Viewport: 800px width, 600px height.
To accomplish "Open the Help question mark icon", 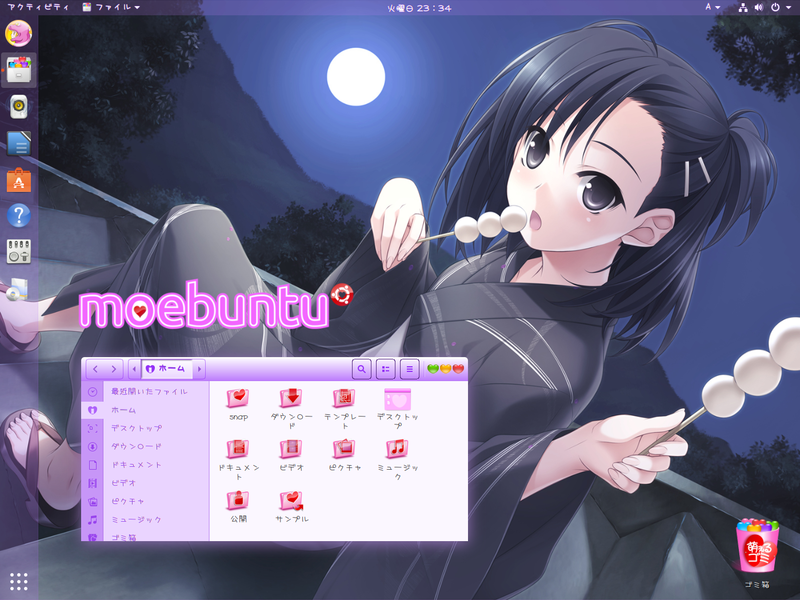I will click(x=19, y=216).
